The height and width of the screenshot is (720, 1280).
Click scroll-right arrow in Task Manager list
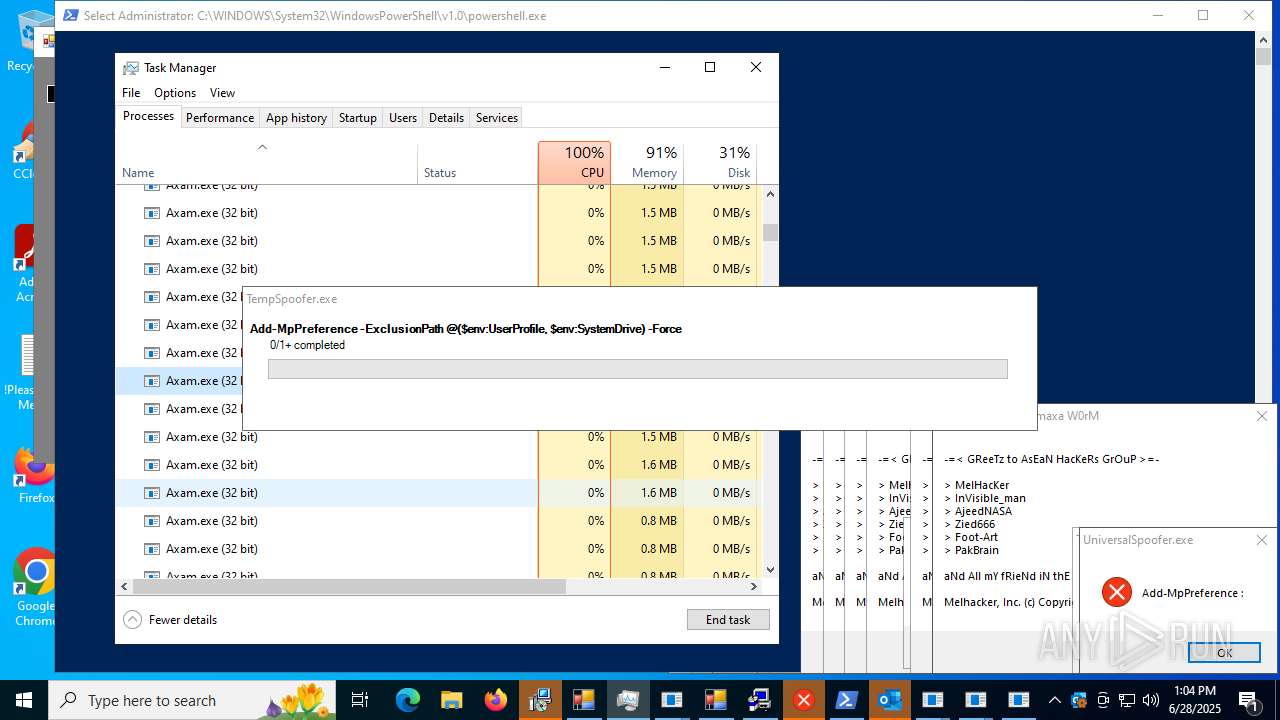tap(755, 587)
